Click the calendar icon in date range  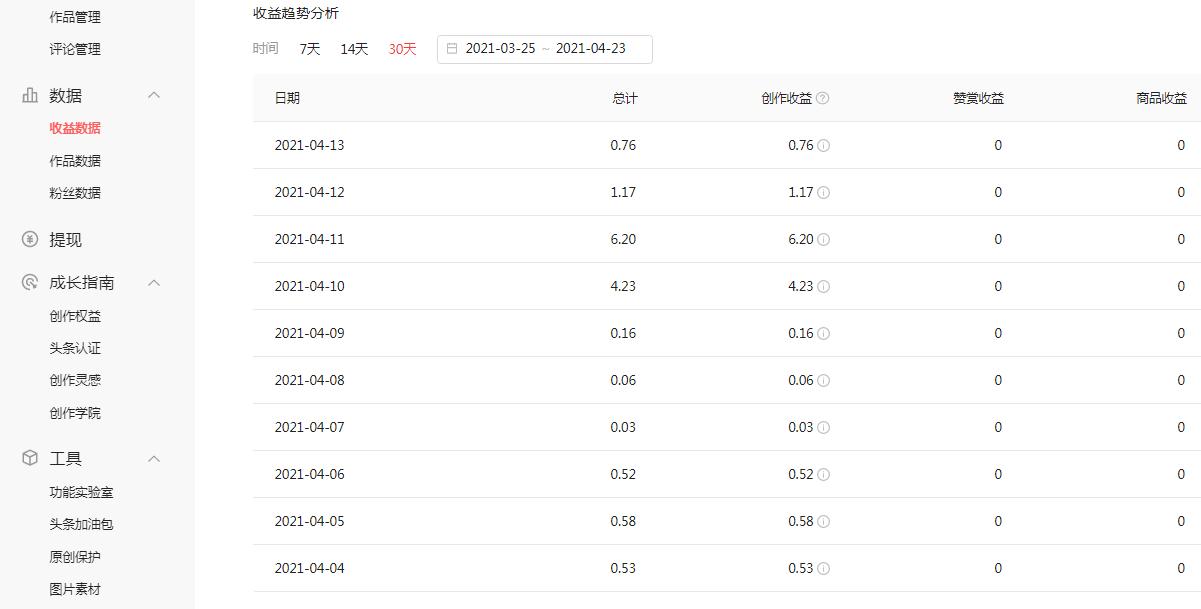pos(452,49)
